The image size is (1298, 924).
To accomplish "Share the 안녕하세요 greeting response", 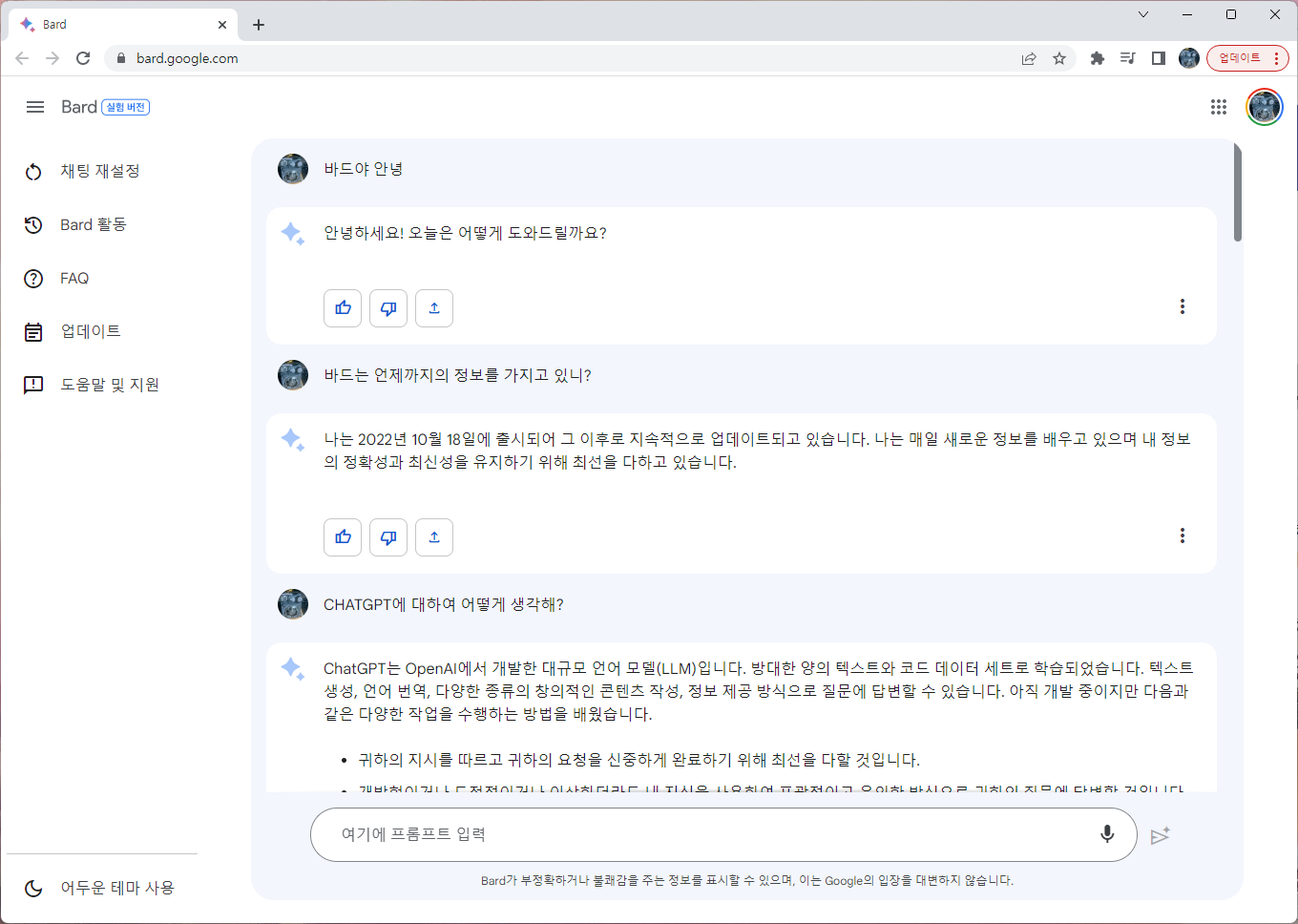I will point(434,308).
